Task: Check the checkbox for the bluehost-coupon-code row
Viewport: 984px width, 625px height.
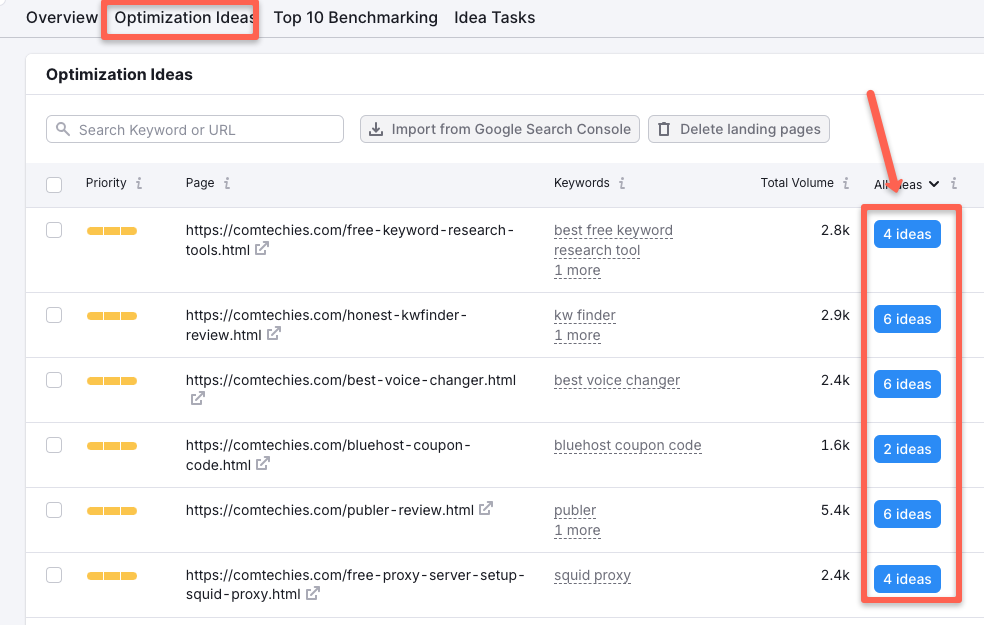Action: (x=54, y=445)
